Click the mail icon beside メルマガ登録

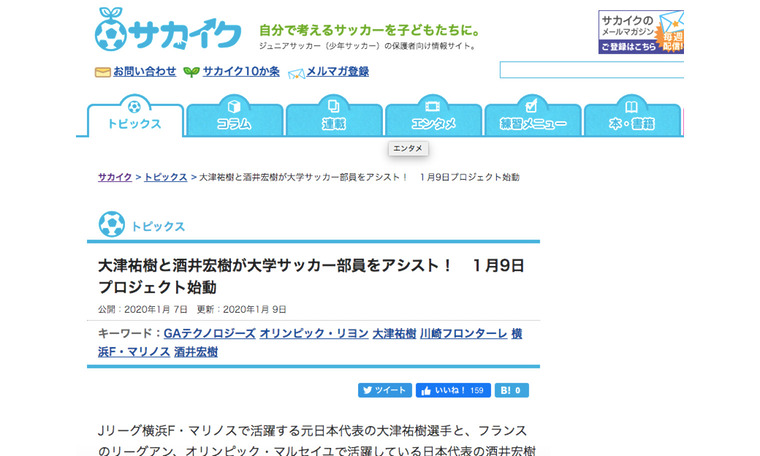296,72
